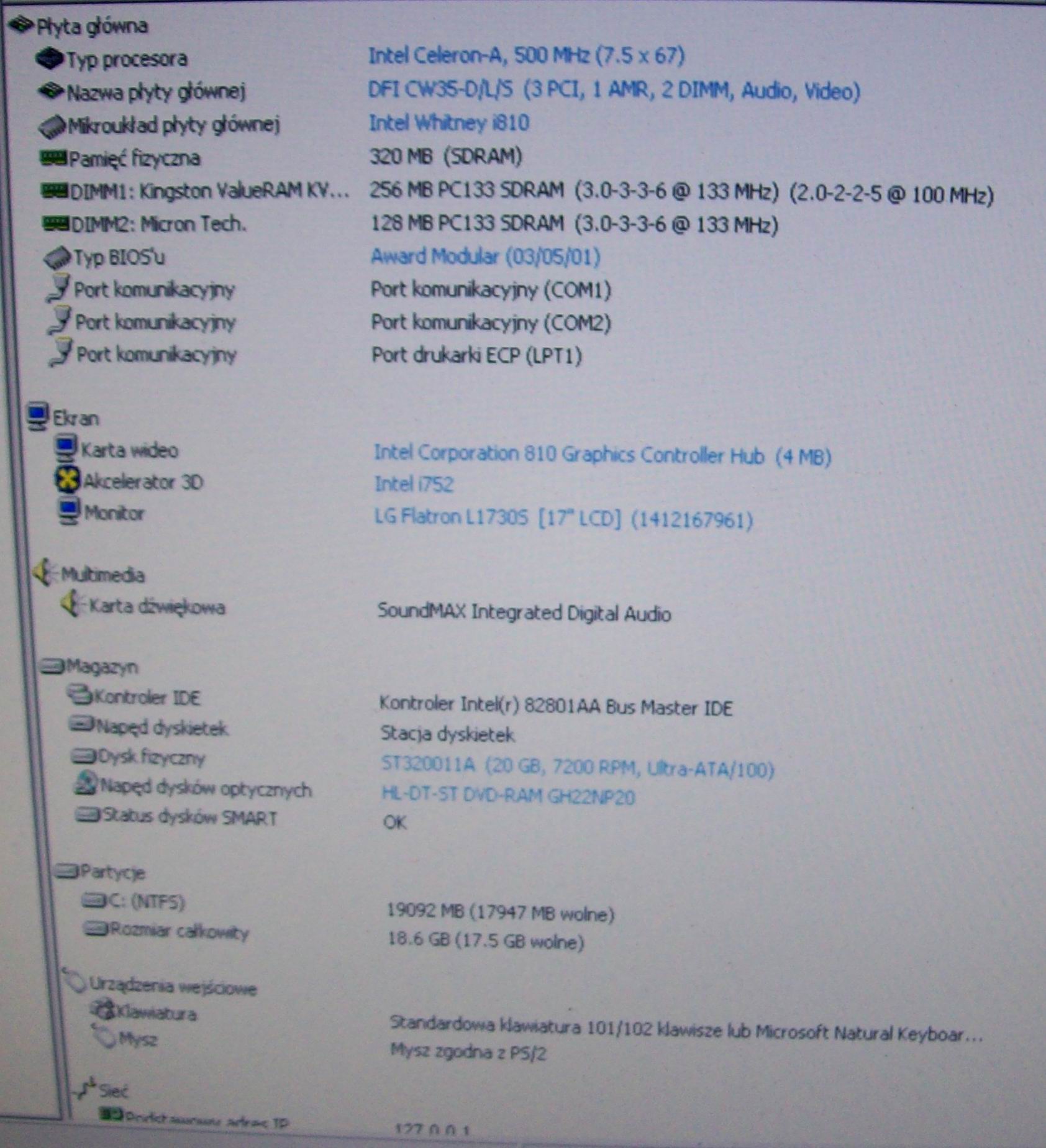
Task: Click the Monitor row icon
Action: click(69, 511)
